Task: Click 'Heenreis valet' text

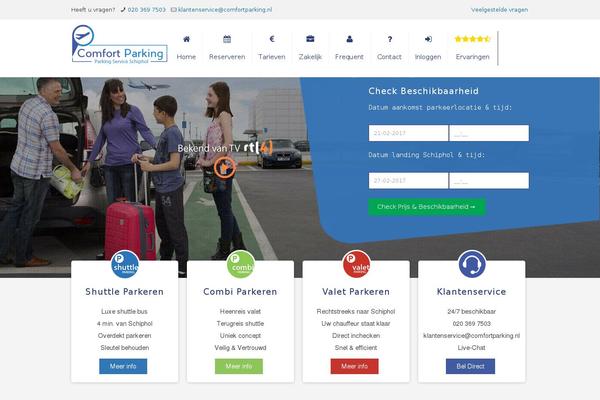Action: coord(240,312)
